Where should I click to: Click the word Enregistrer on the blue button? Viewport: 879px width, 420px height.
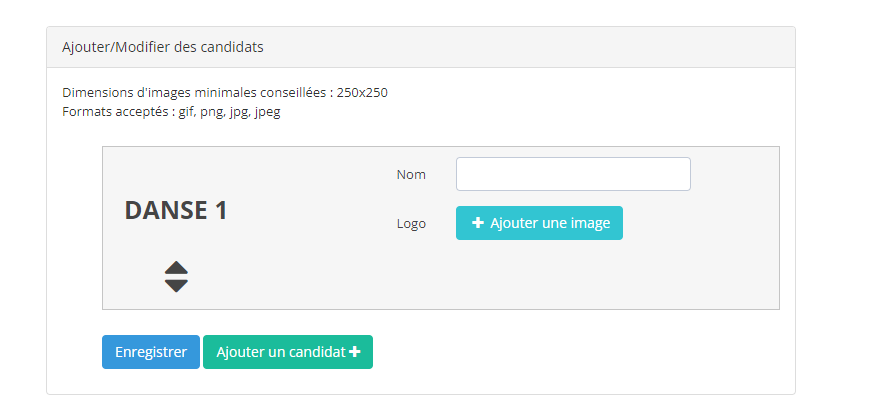point(151,352)
